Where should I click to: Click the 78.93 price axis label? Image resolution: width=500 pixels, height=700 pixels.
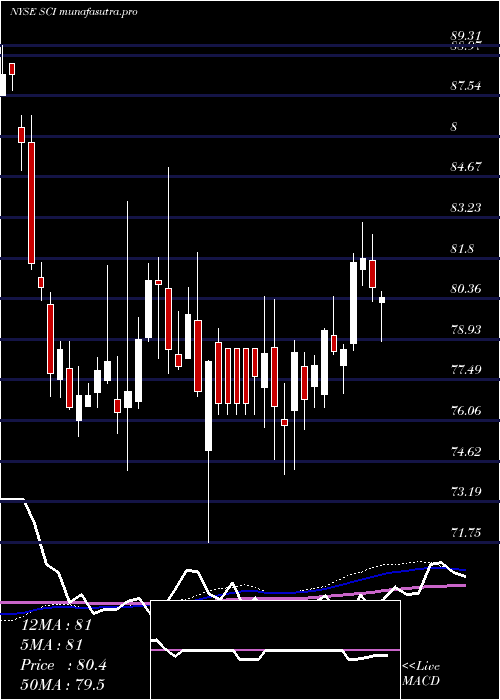[467, 329]
